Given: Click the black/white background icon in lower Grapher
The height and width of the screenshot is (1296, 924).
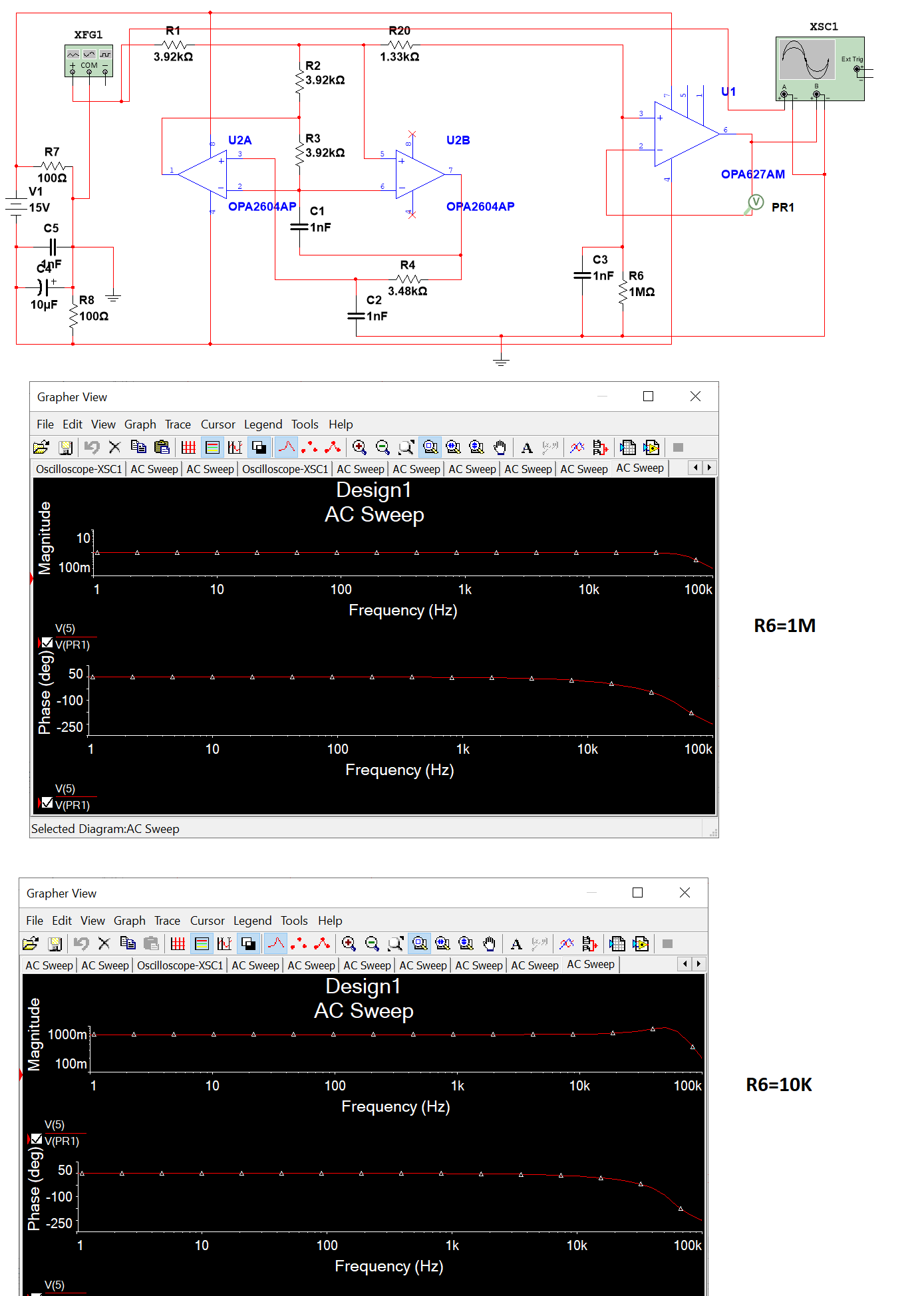Looking at the screenshot, I should (248, 944).
